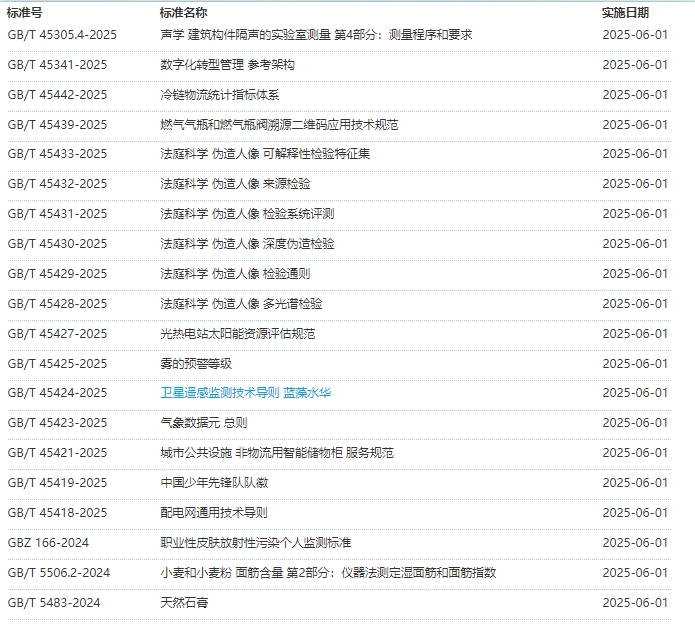The image size is (695, 635).
Task: Open 法庭科学 伪造人像 深度伪造检验
Action: pos(247,244)
